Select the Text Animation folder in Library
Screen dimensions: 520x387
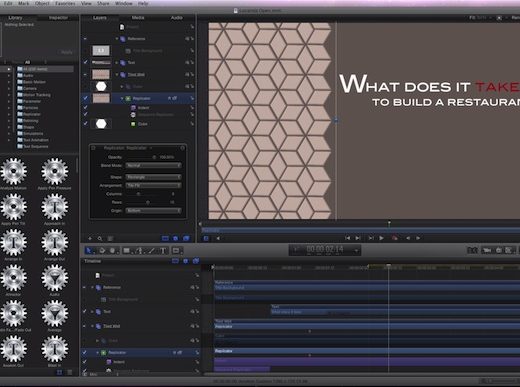(x=36, y=140)
